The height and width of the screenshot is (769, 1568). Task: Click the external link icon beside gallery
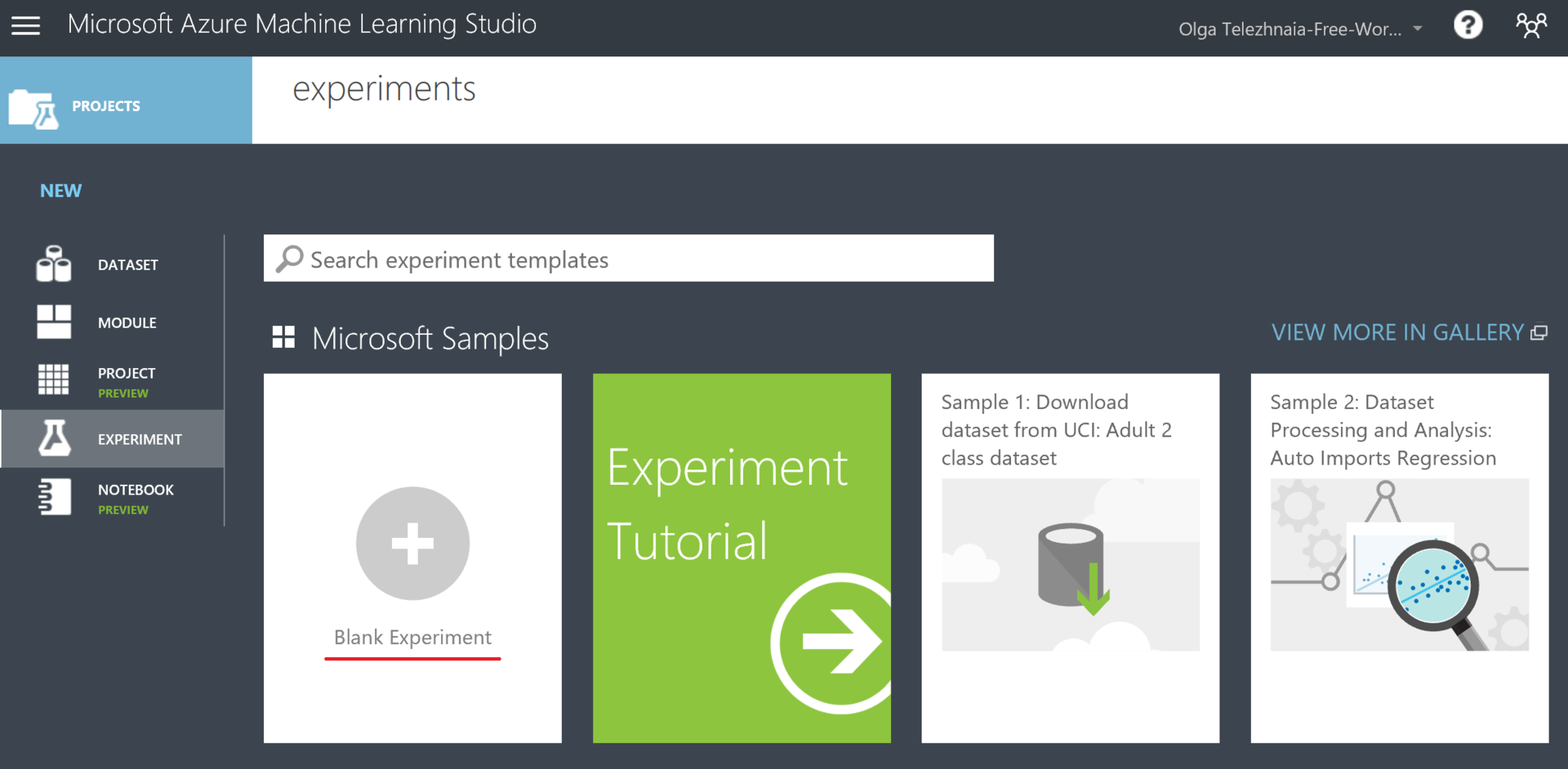point(1539,333)
